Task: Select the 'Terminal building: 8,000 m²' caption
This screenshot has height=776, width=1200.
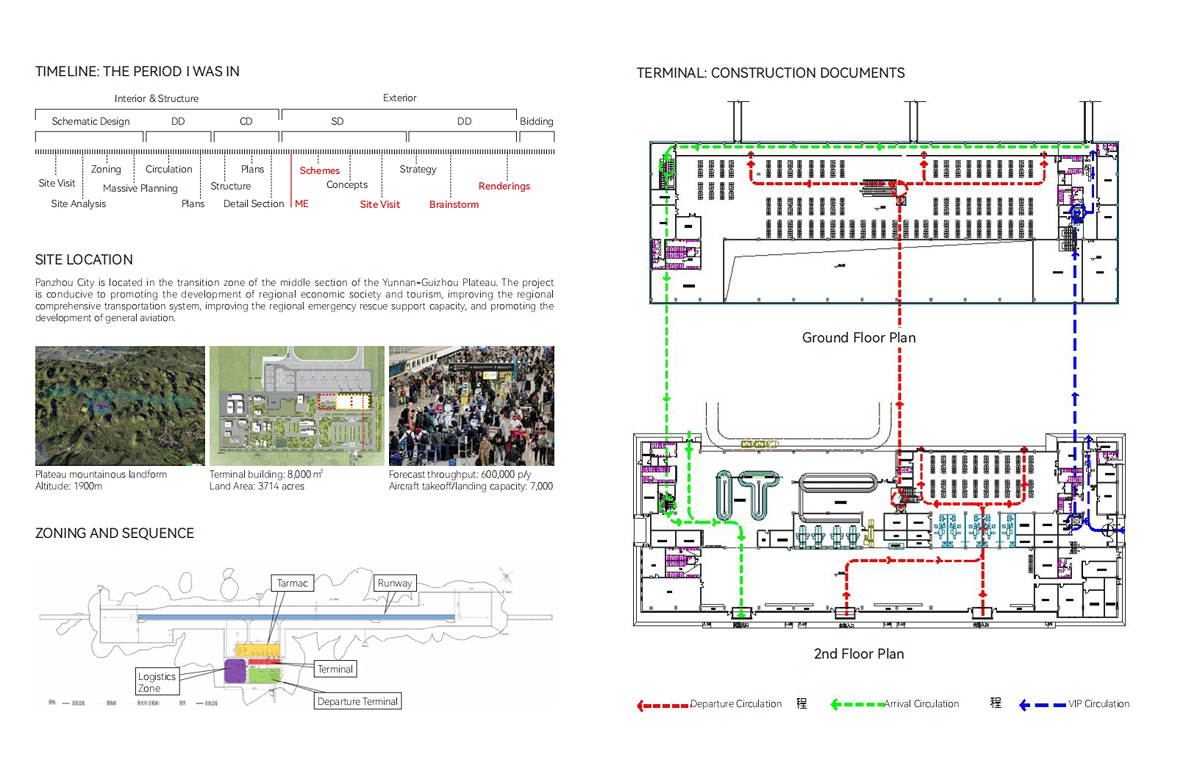Action: 266,474
